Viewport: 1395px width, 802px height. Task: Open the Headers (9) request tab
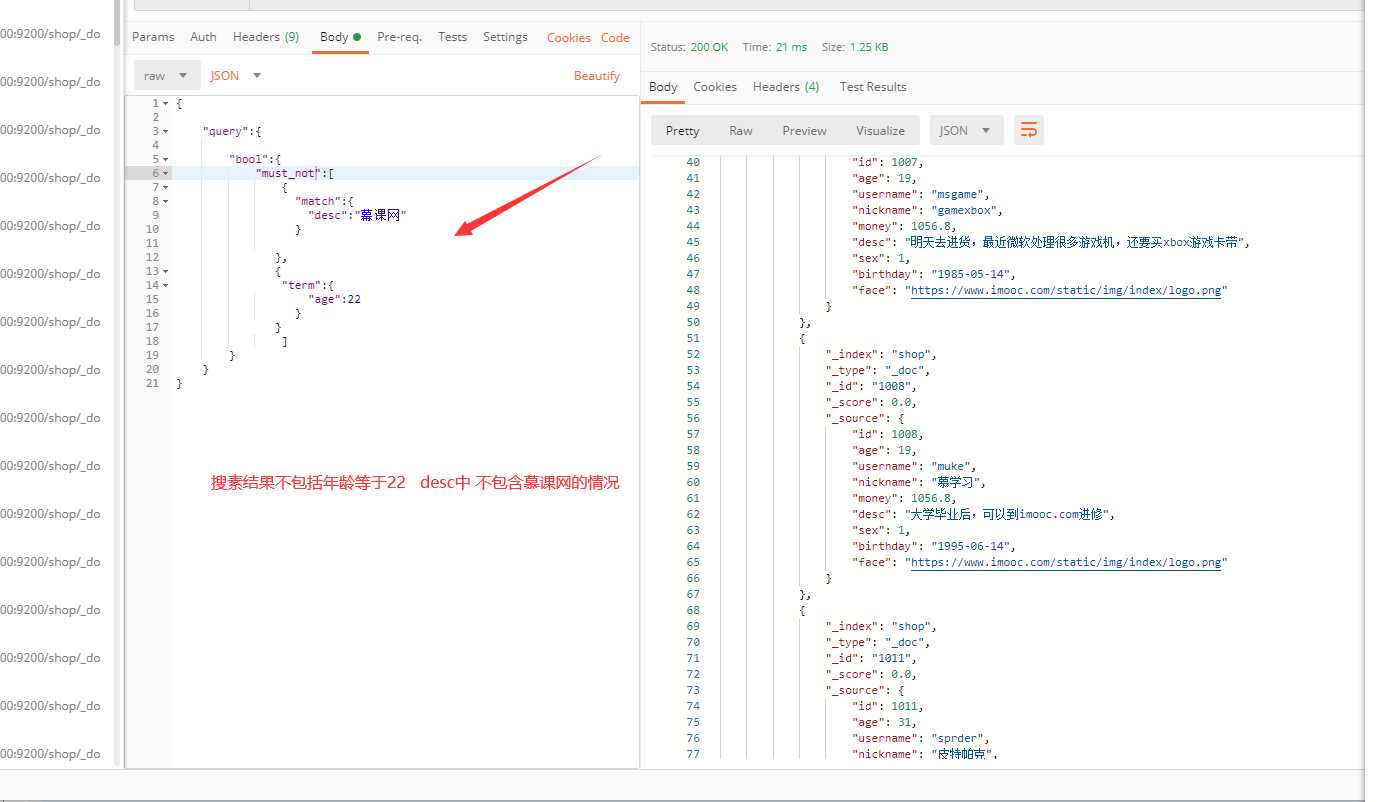point(266,37)
